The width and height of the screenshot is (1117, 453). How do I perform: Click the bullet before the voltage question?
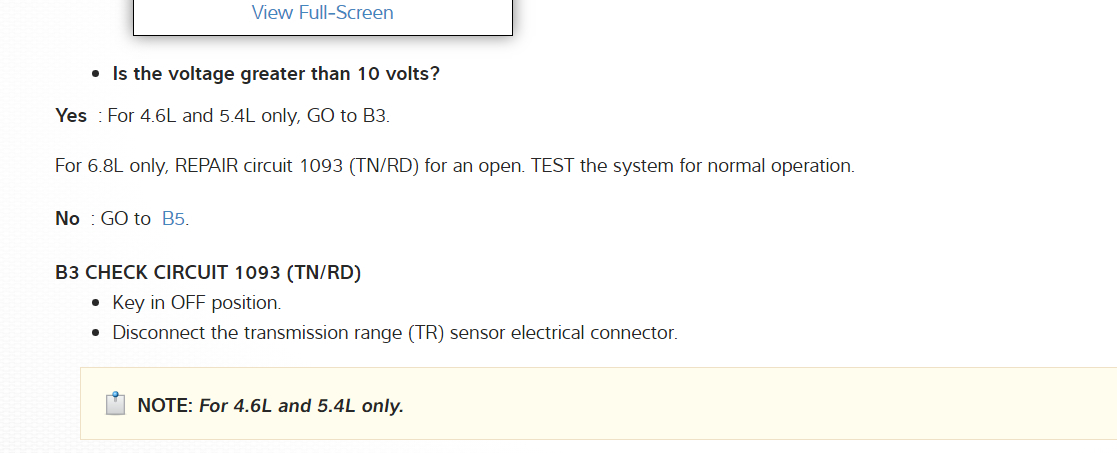[x=95, y=74]
